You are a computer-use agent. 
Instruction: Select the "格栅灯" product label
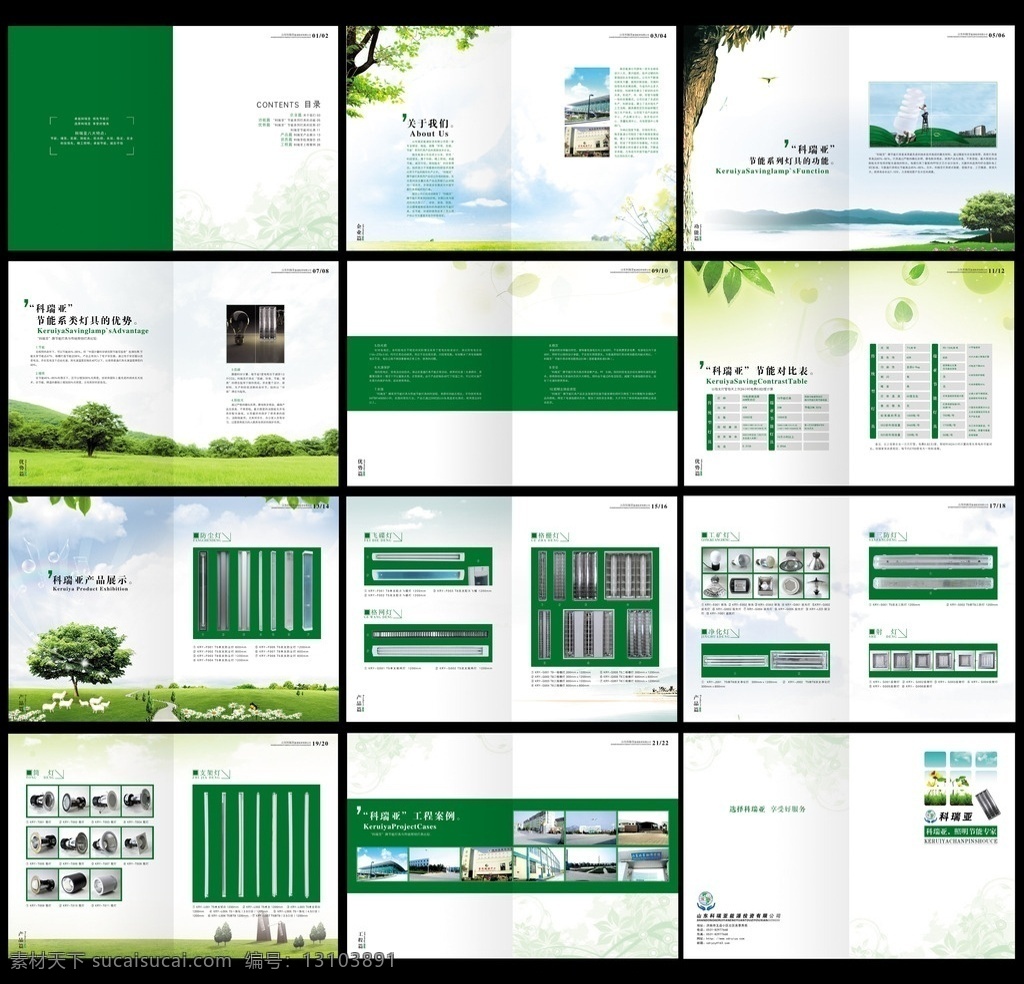549,536
